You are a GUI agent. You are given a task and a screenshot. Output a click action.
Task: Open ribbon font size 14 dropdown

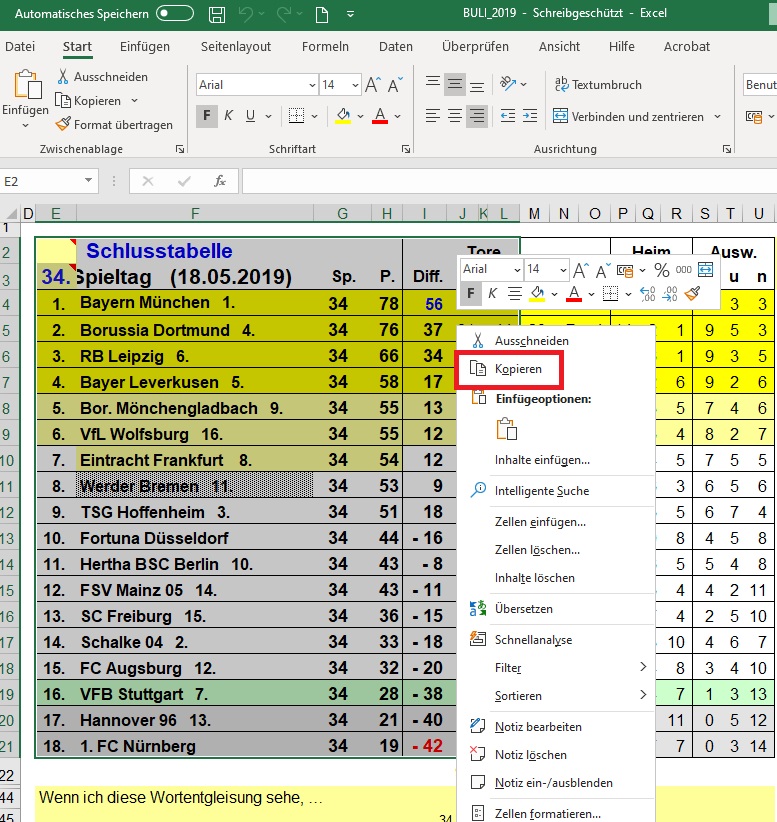pyautogui.click(x=355, y=85)
